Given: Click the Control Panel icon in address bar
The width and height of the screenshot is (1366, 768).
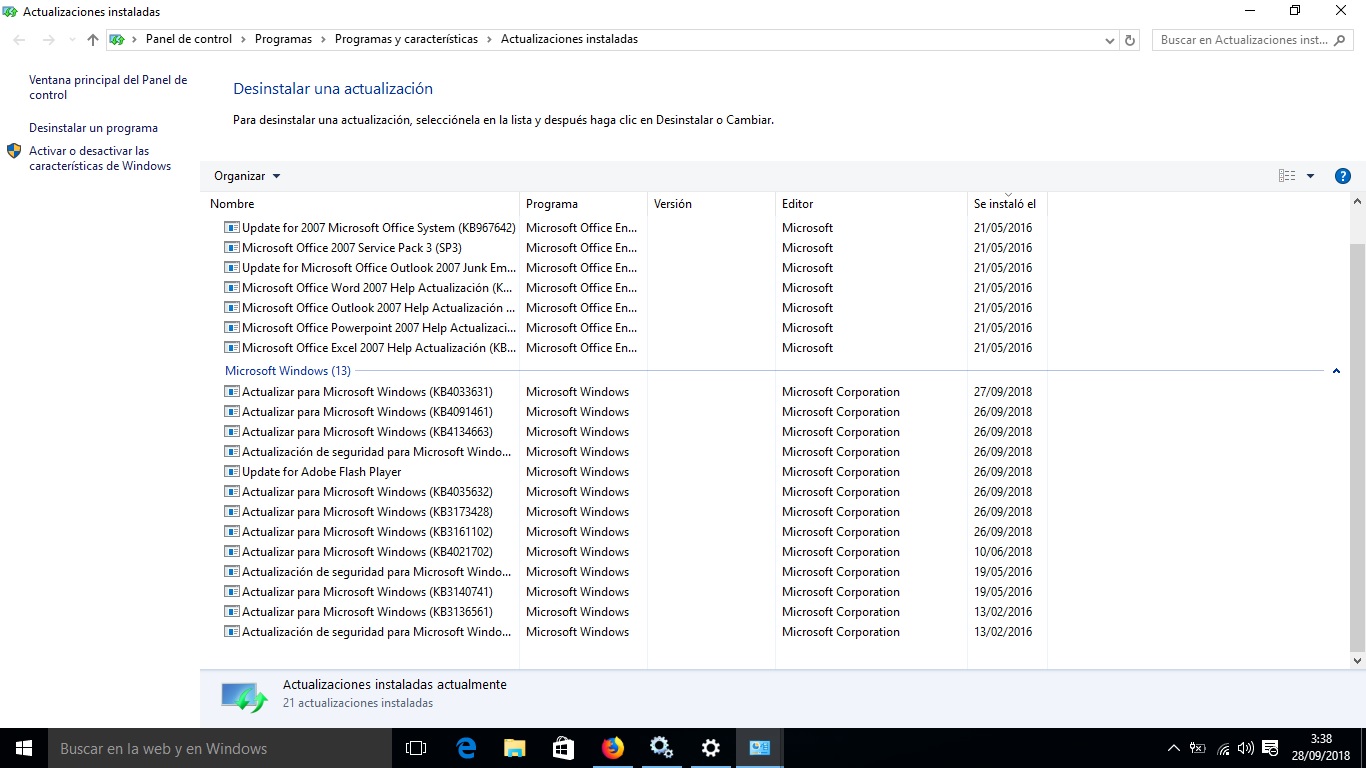Looking at the screenshot, I should click(117, 40).
